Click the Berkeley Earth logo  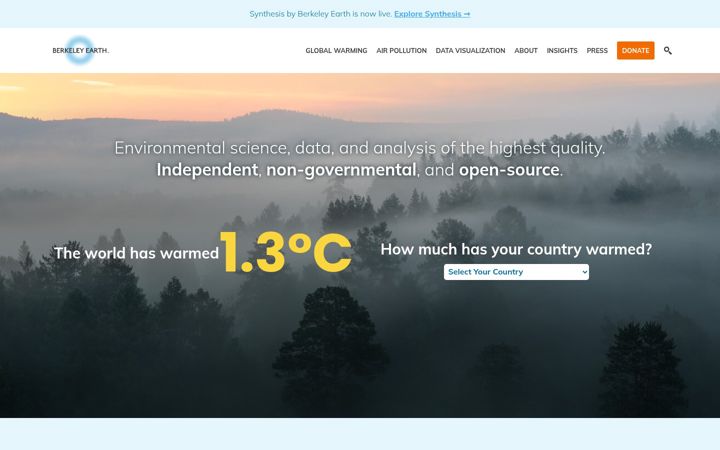coord(80,50)
